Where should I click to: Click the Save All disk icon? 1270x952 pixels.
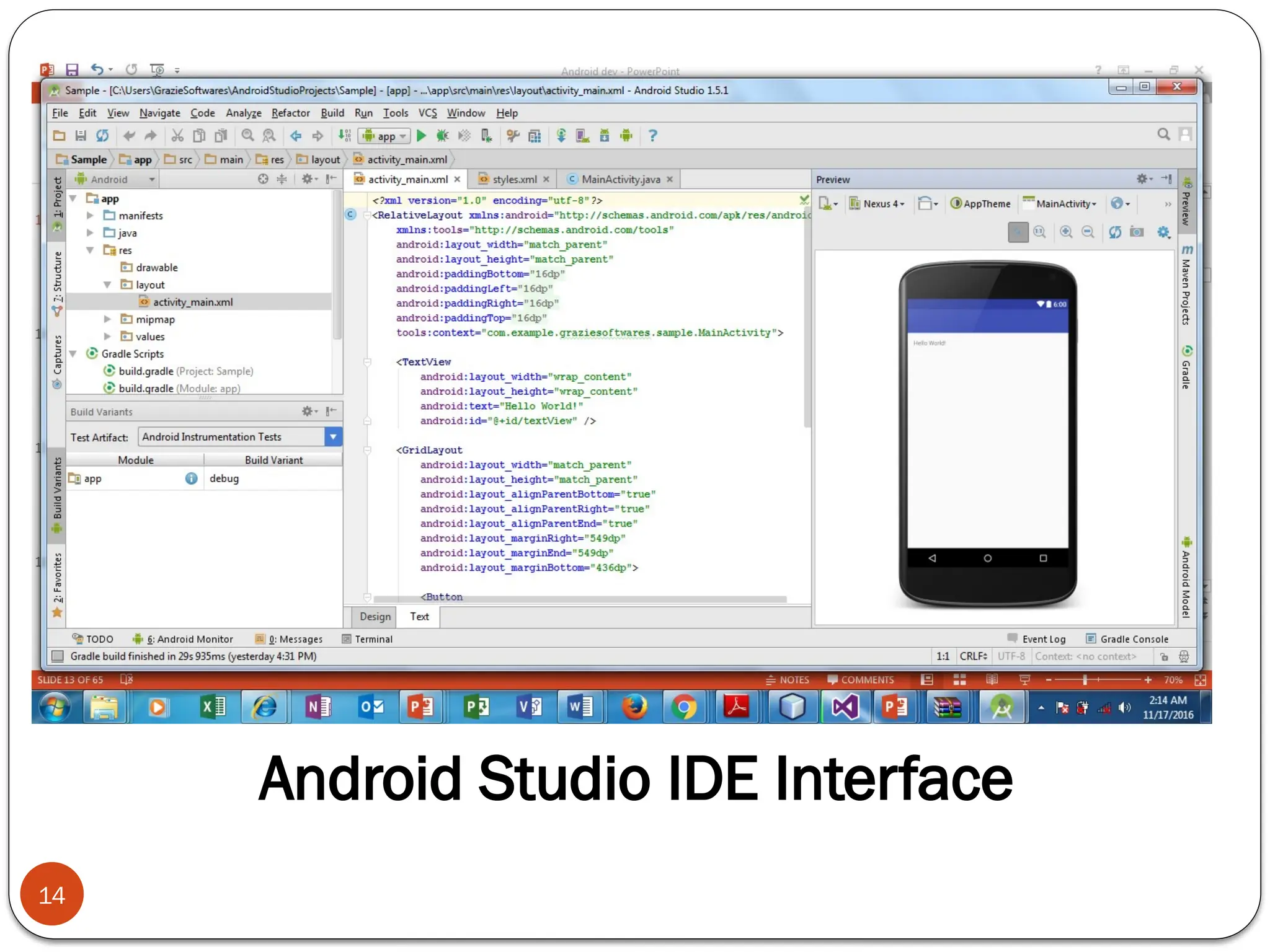(81, 136)
